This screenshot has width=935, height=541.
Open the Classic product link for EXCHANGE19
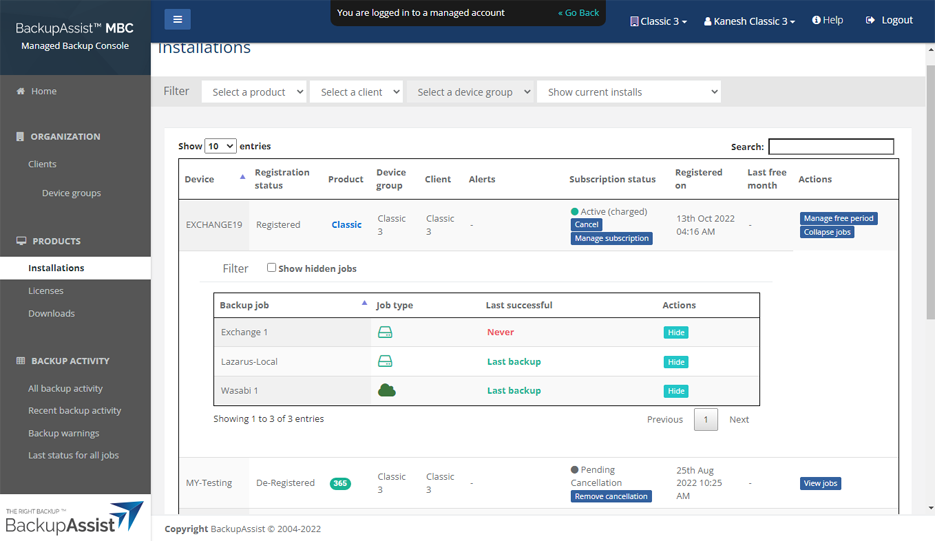346,225
